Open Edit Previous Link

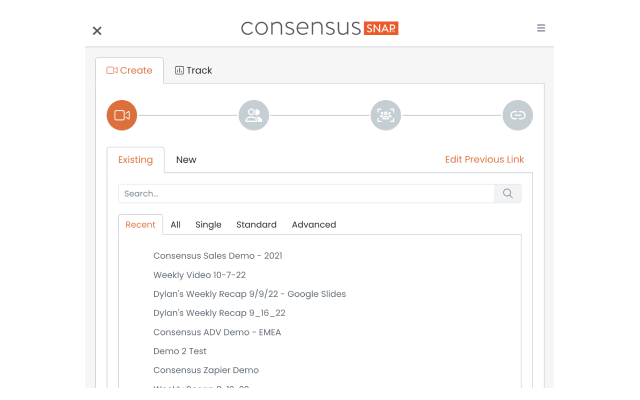(484, 159)
